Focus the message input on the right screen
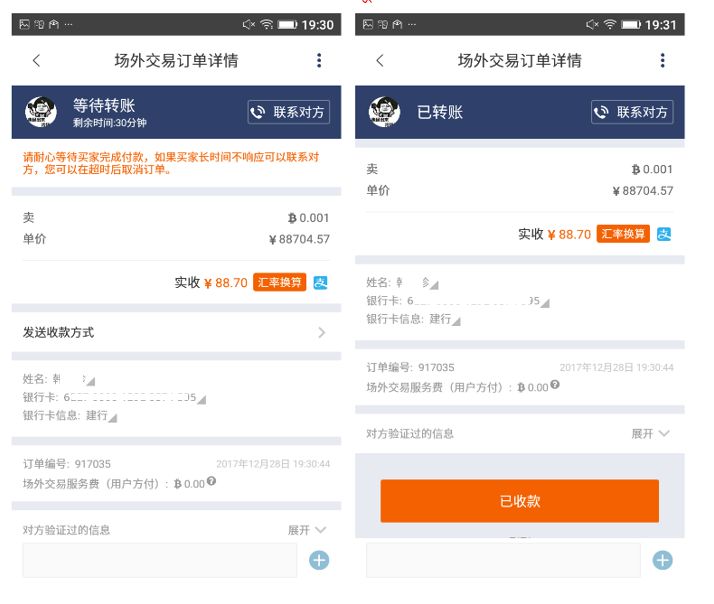Image resolution: width=714 pixels, height=604 pixels. (503, 560)
